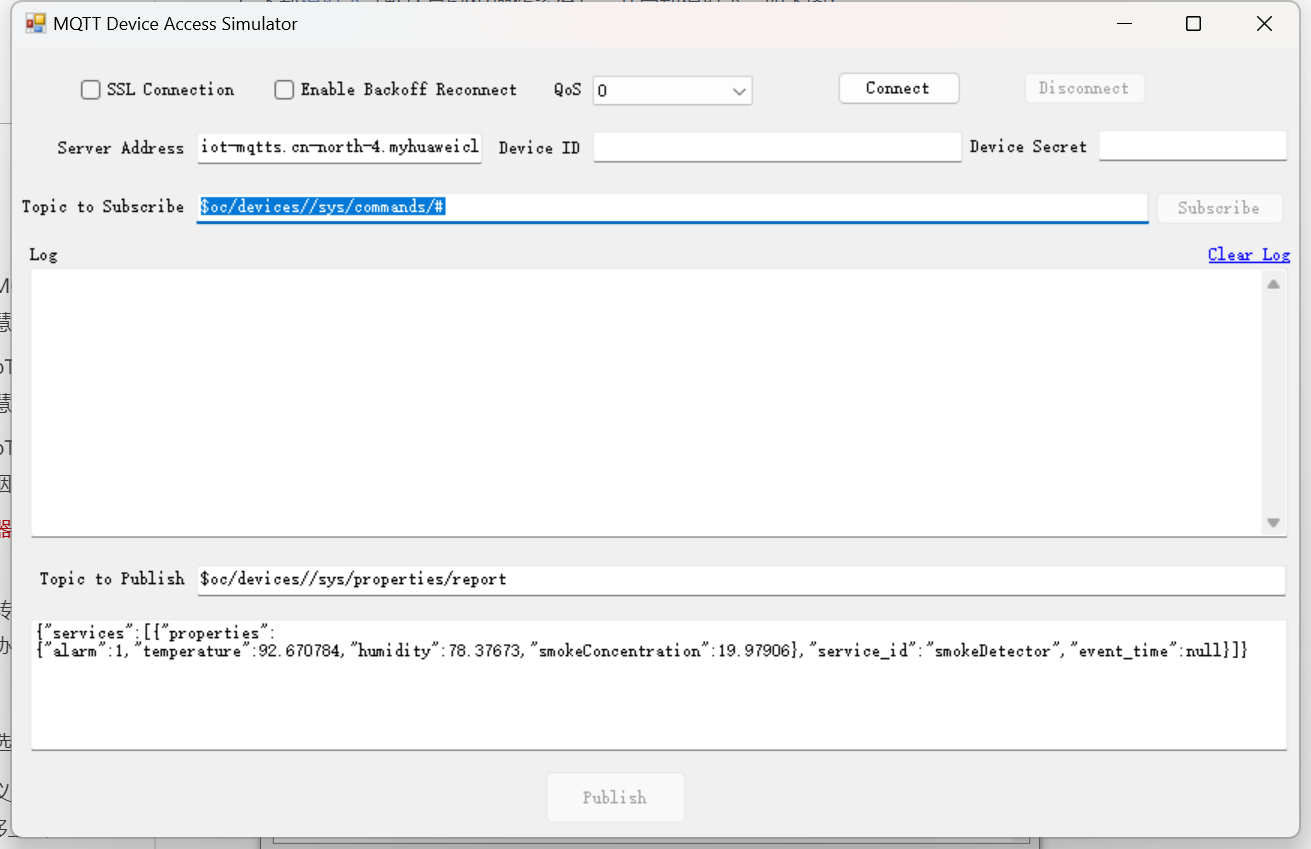
Task: Toggle Enable Backoff Reconnect checkbox
Action: pyautogui.click(x=284, y=90)
